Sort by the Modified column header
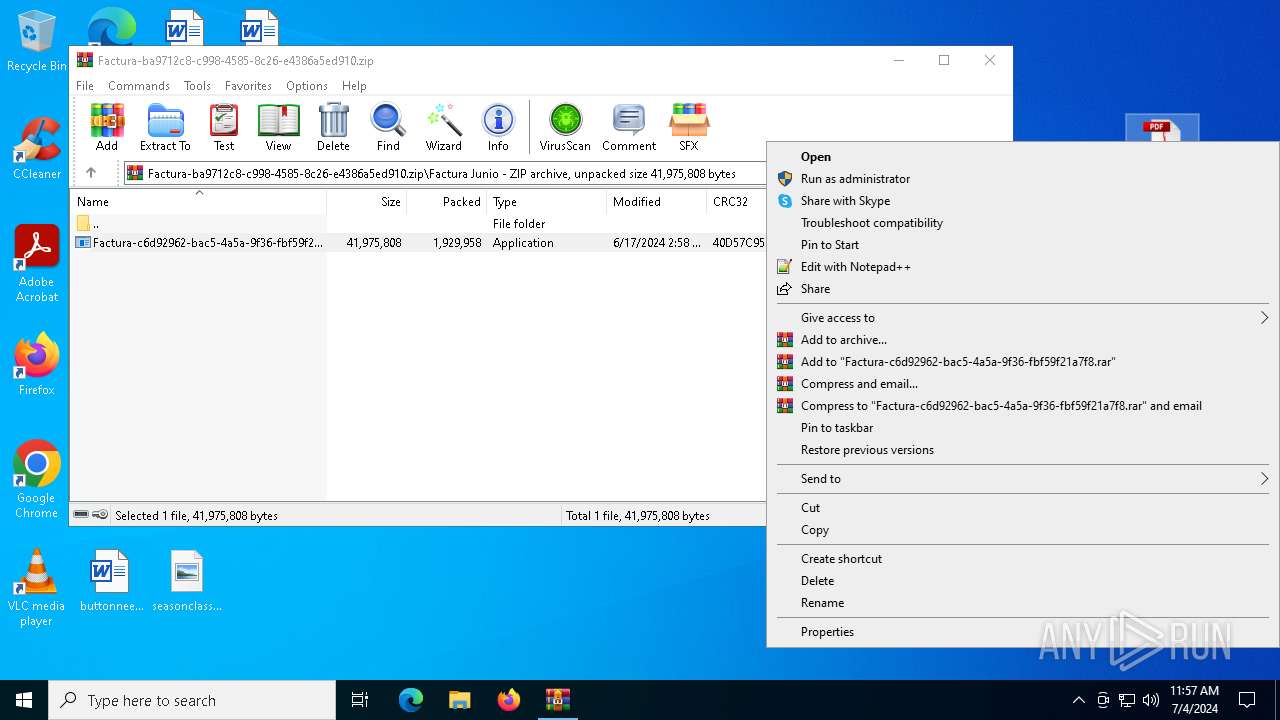The height and width of the screenshot is (720, 1280). click(x=656, y=202)
